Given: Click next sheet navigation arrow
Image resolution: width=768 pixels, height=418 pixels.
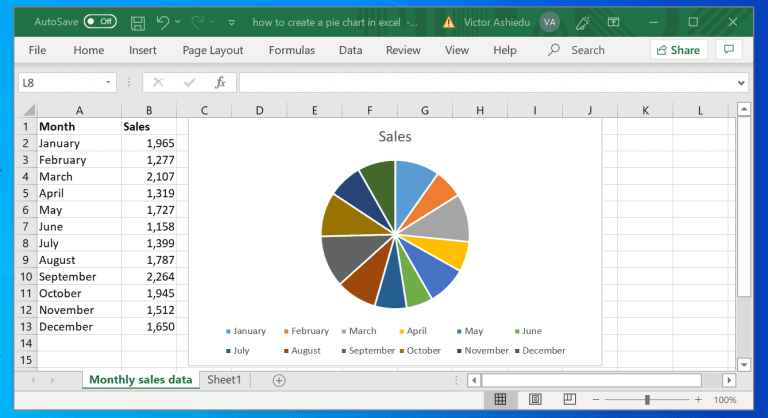Looking at the screenshot, I should point(52,380).
